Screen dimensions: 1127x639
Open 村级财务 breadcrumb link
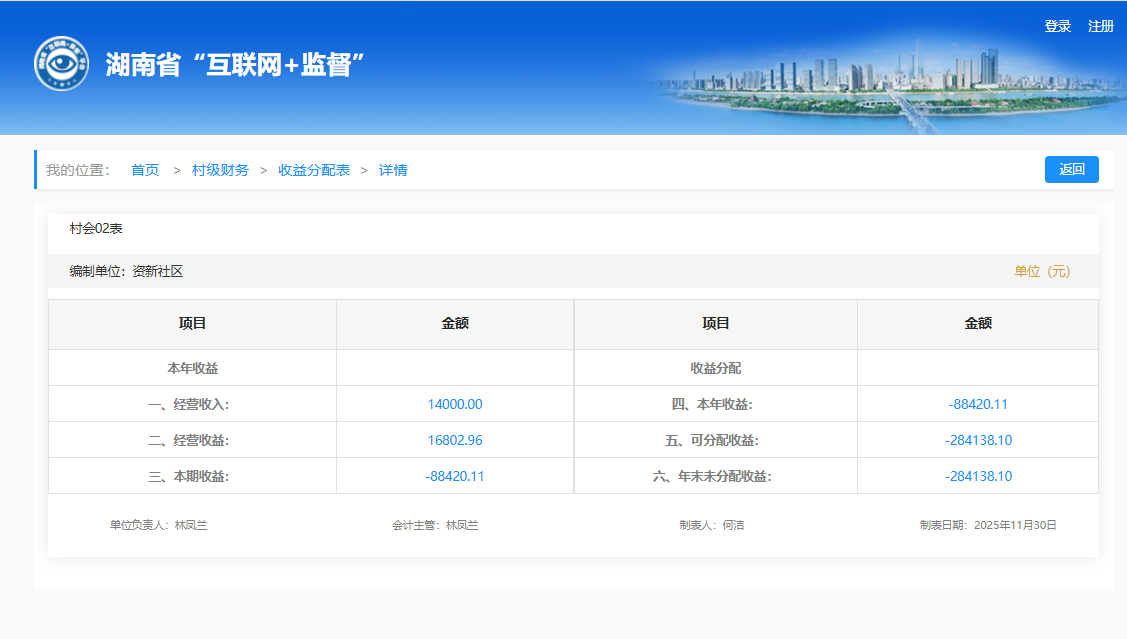(220, 170)
